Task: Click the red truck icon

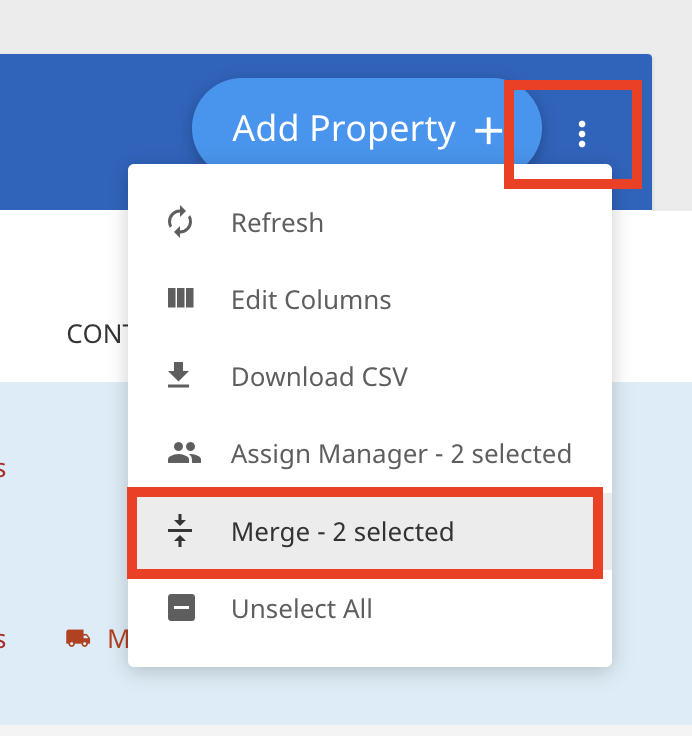Action: (x=78, y=638)
